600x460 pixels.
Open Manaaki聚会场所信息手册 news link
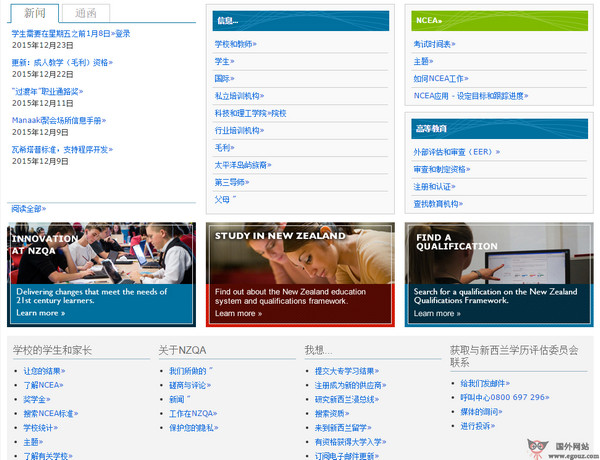[59, 121]
